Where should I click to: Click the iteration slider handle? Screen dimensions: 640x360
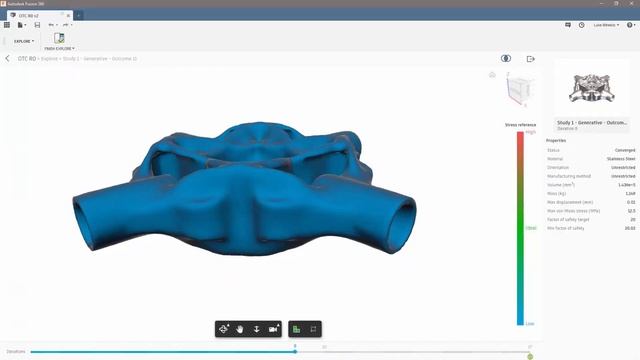[295, 351]
